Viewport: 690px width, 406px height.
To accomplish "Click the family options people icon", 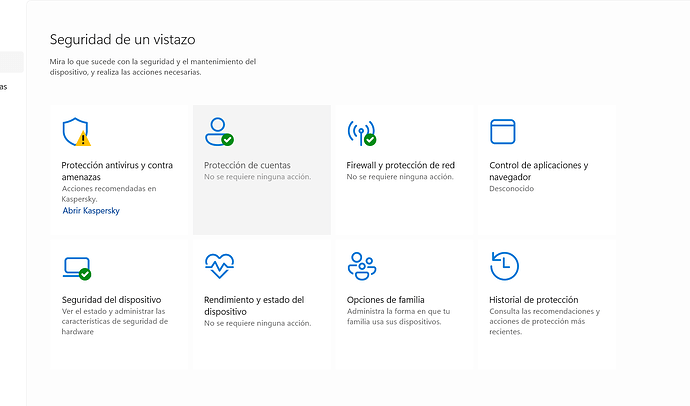I will tap(361, 266).
